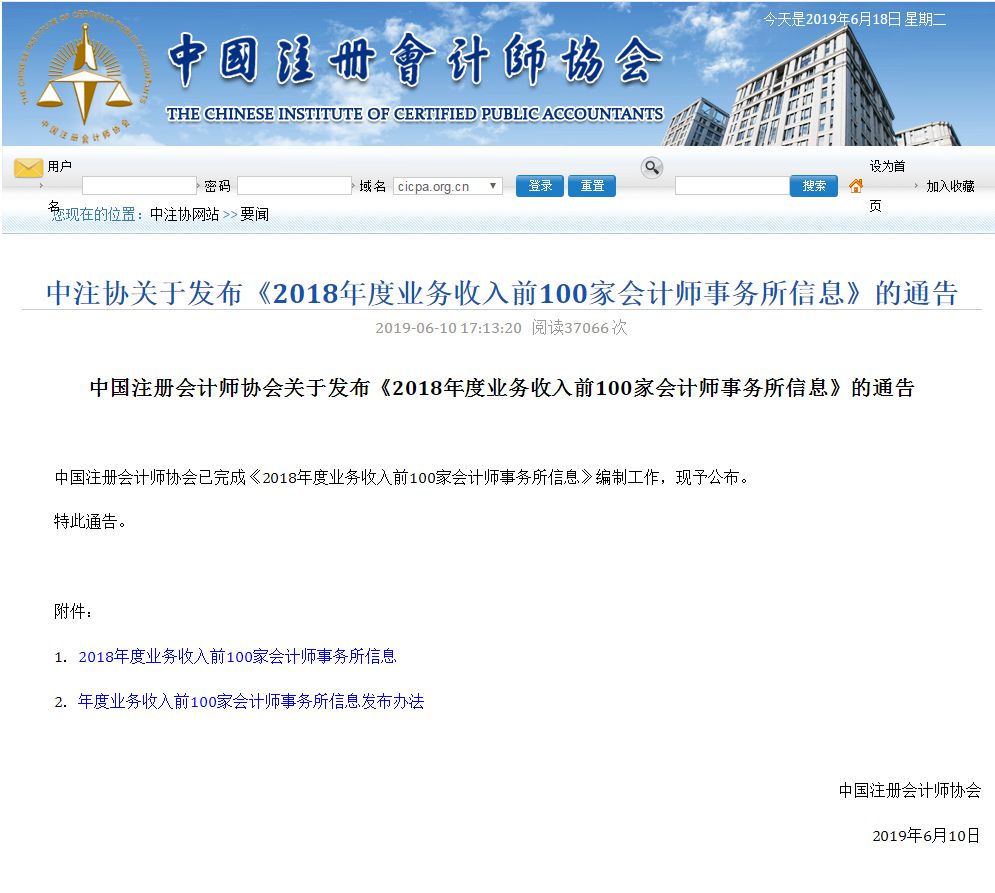Click the 中国注册會计师协会 banner title

(x=414, y=62)
